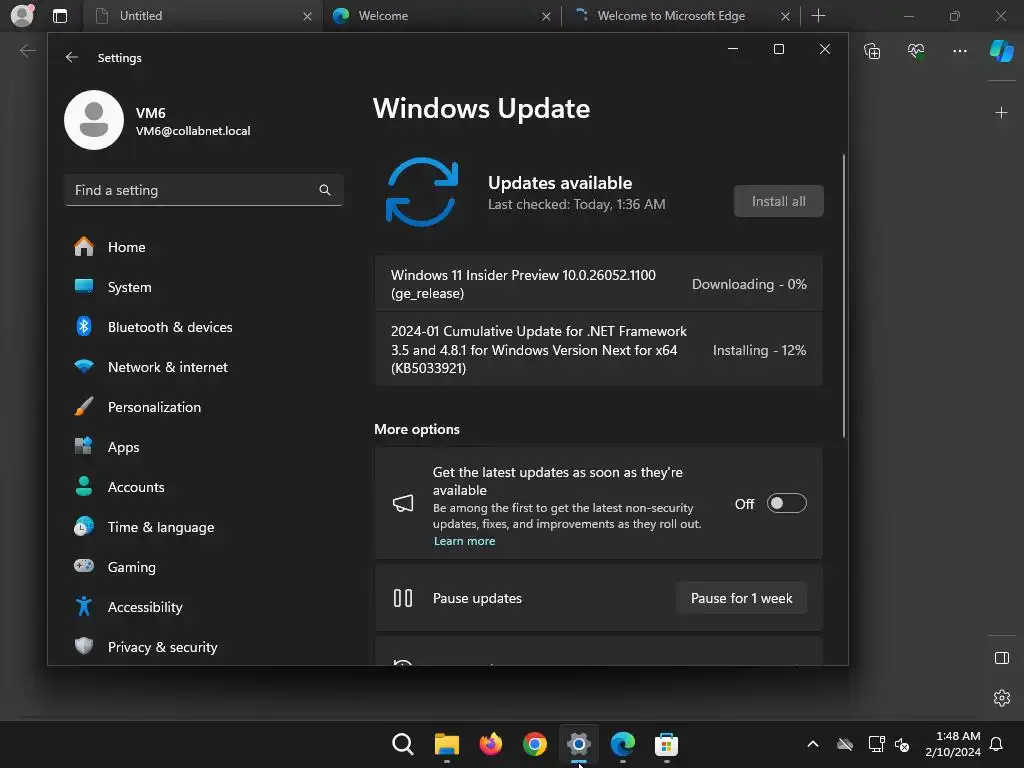Toggle the Edge sidebar panel icon
1024x768 pixels.
[1002, 658]
